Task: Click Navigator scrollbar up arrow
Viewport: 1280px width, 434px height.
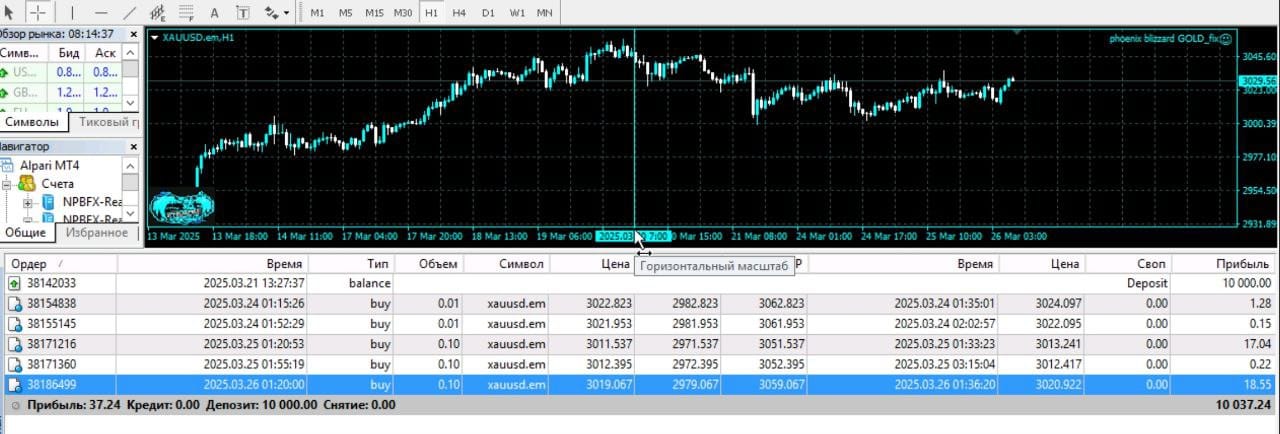Action: [x=131, y=165]
